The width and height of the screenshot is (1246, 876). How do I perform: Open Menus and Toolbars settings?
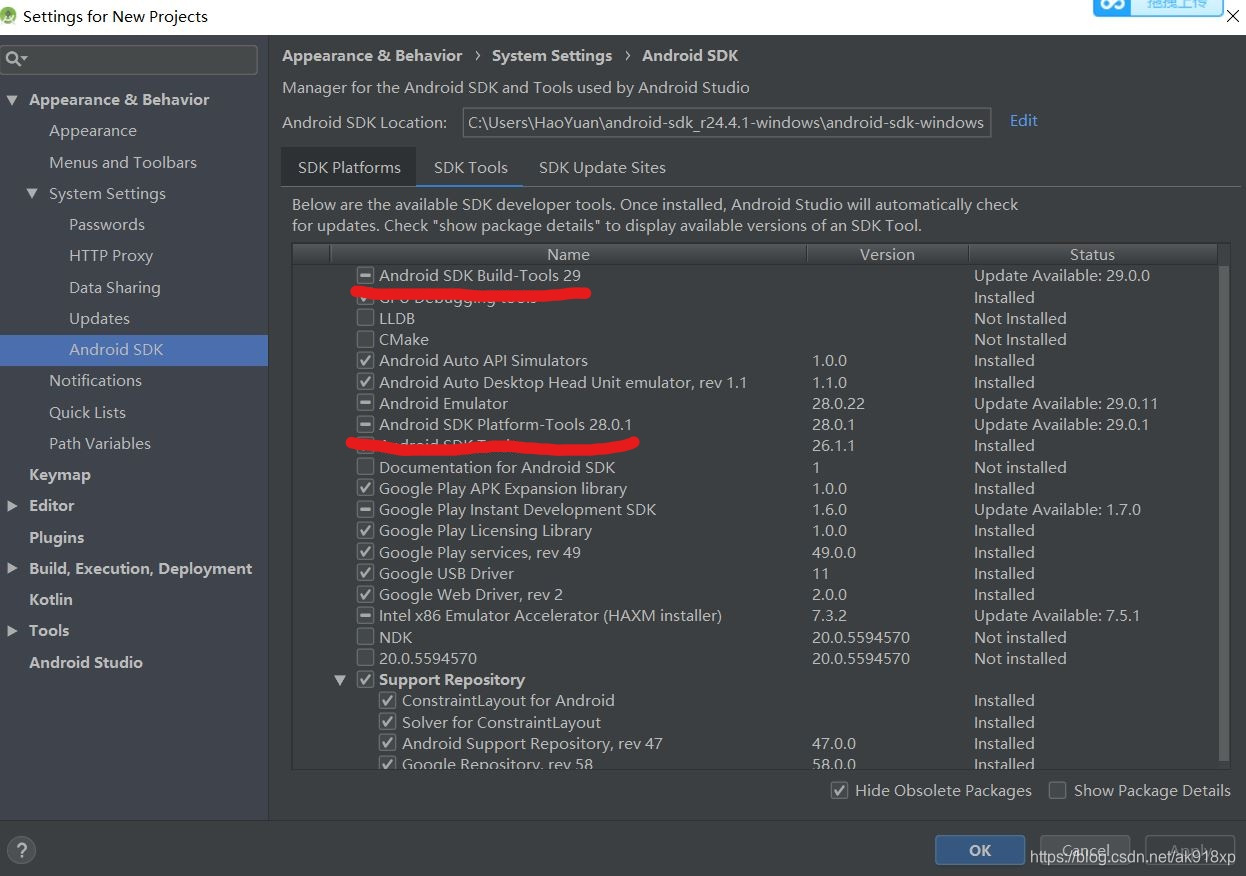123,162
